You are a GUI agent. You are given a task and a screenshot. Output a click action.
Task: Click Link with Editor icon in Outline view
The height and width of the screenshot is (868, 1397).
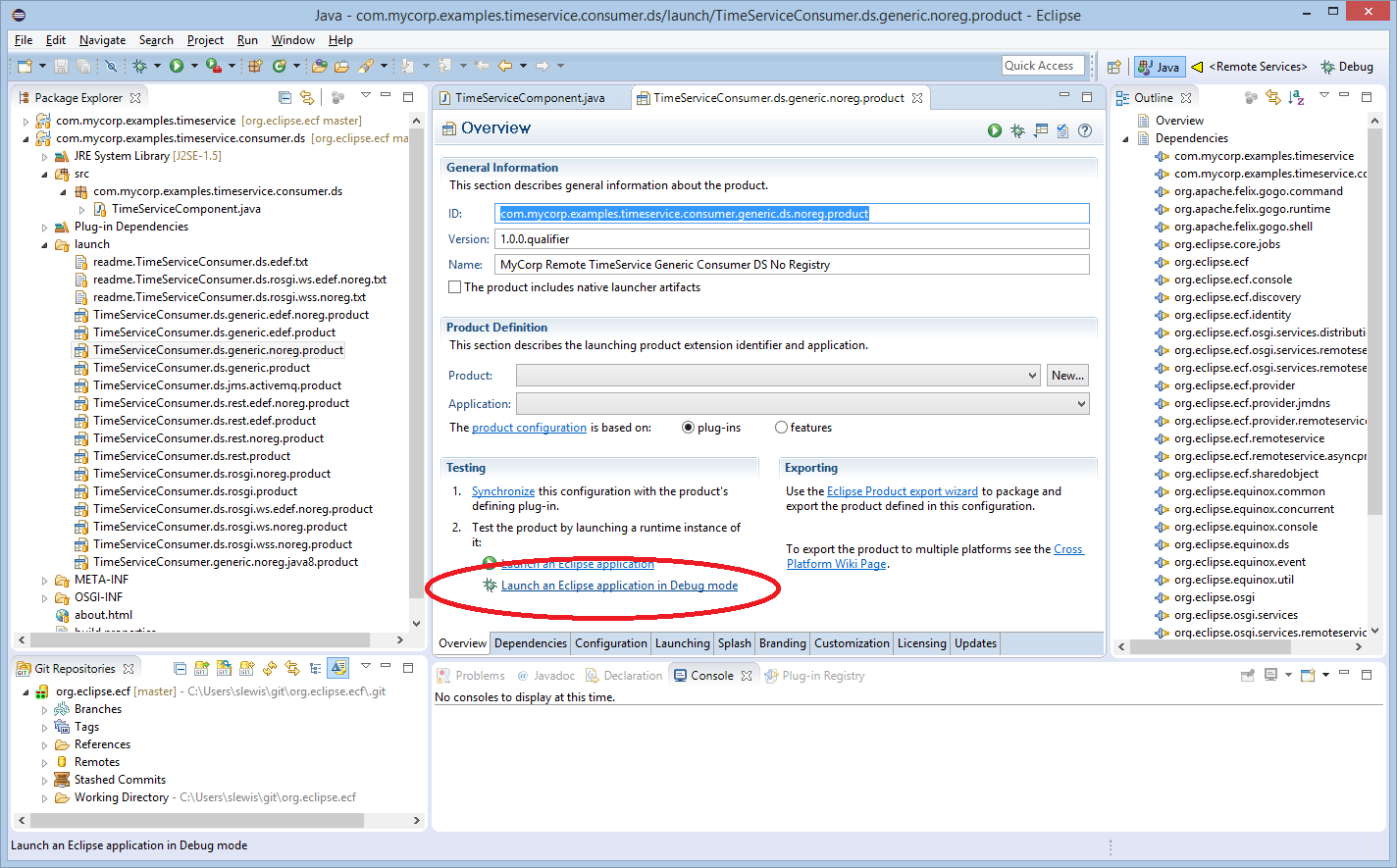pos(1273,97)
